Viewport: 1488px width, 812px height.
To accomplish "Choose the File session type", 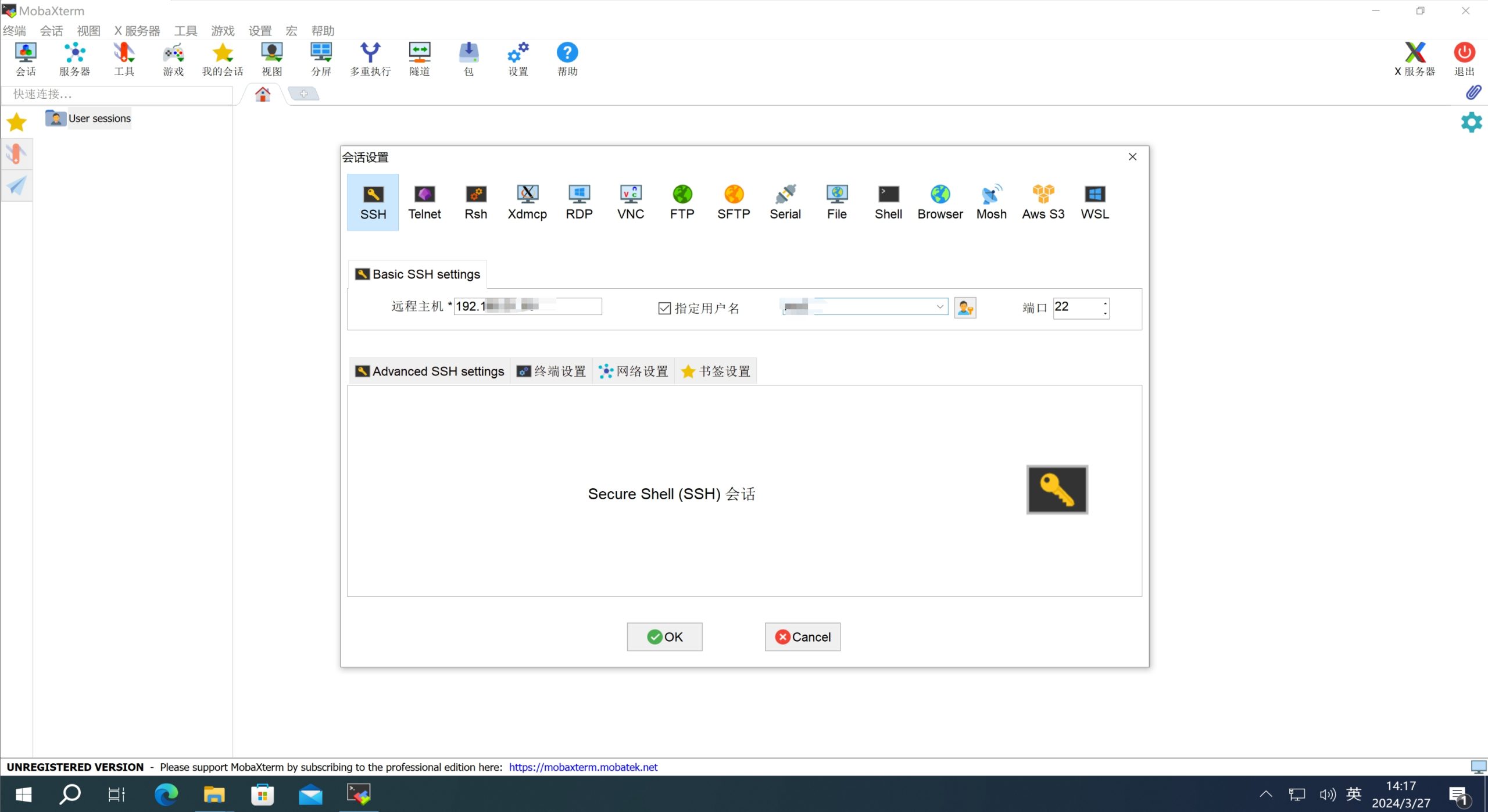I will click(x=837, y=202).
